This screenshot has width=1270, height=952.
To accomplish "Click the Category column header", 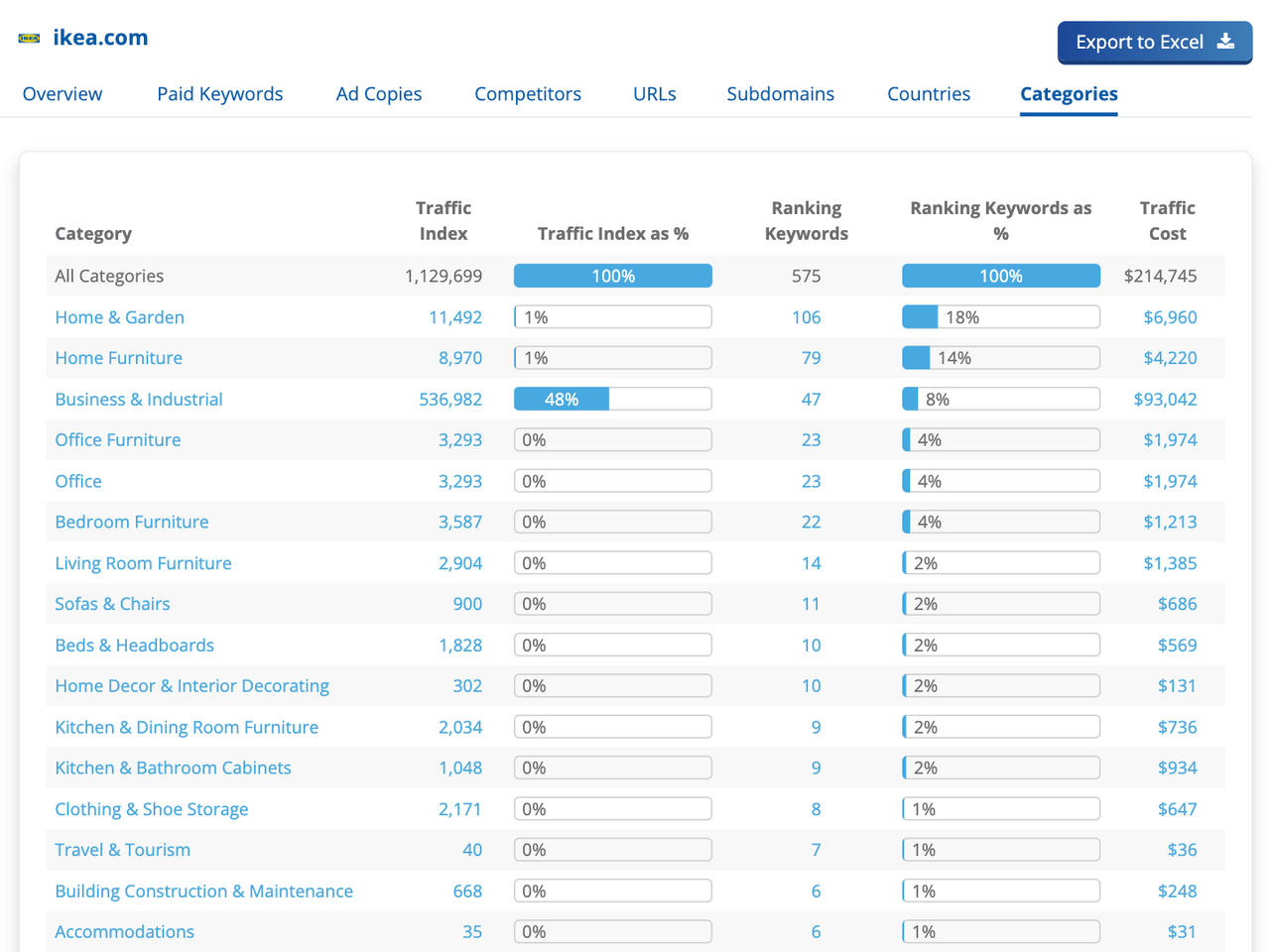I will (x=93, y=234).
